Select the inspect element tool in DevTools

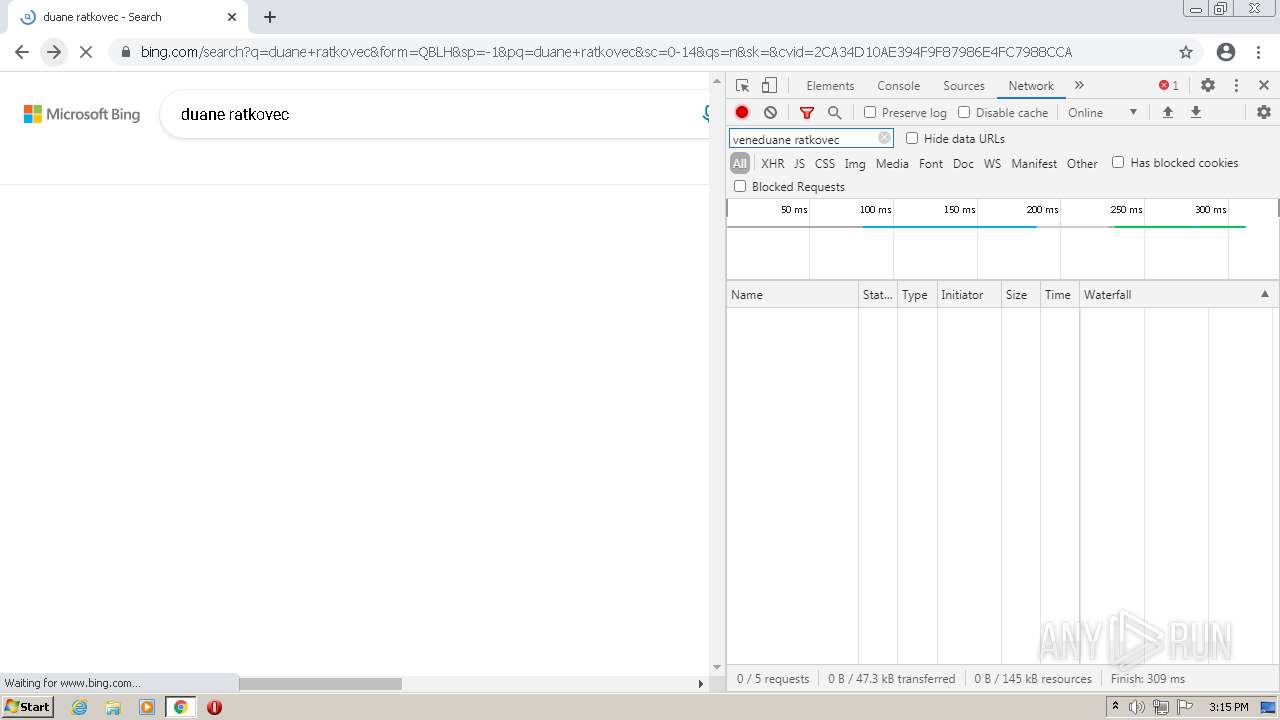tap(742, 86)
